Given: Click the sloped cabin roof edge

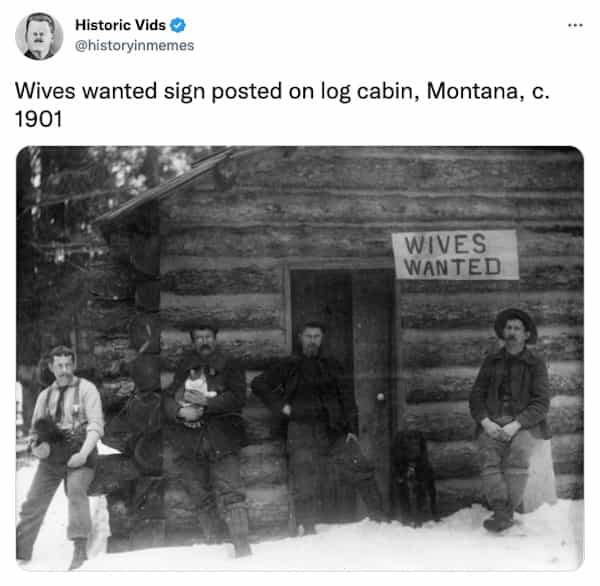Looking at the screenshot, I should click(x=165, y=188).
